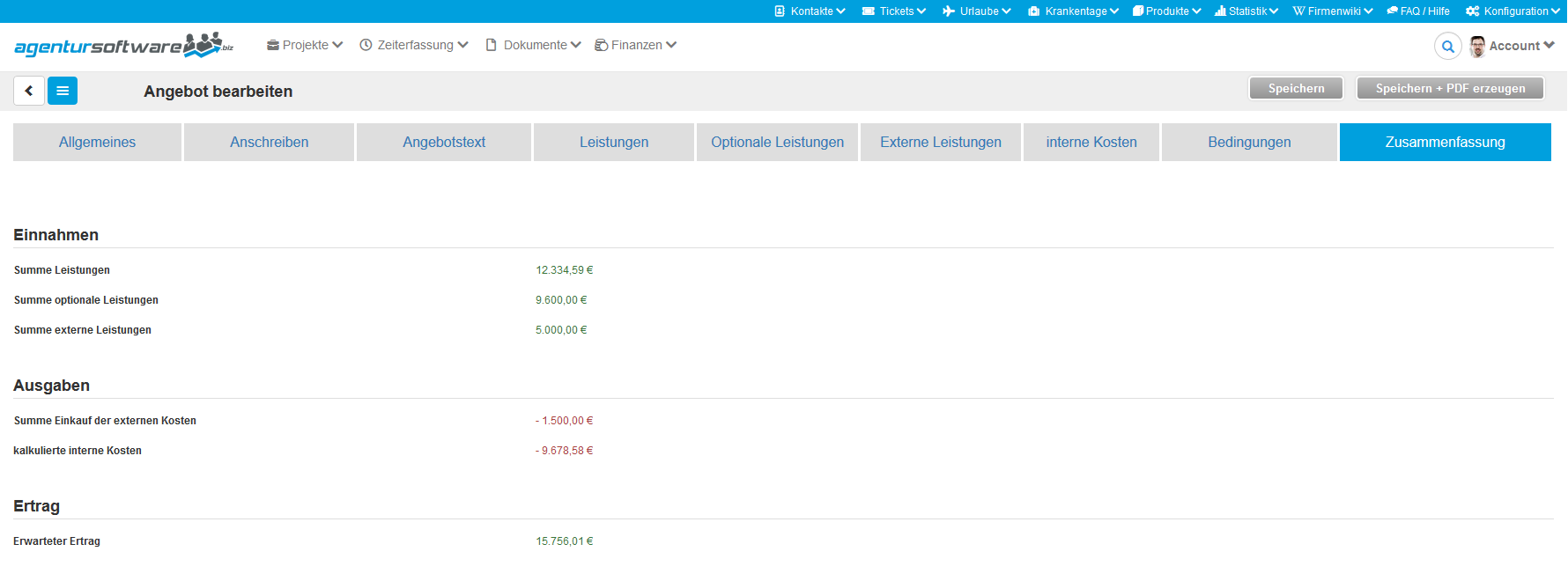Switch to the Allgemeines tab
Image resolution: width=1568 pixels, height=581 pixels.
click(x=97, y=142)
